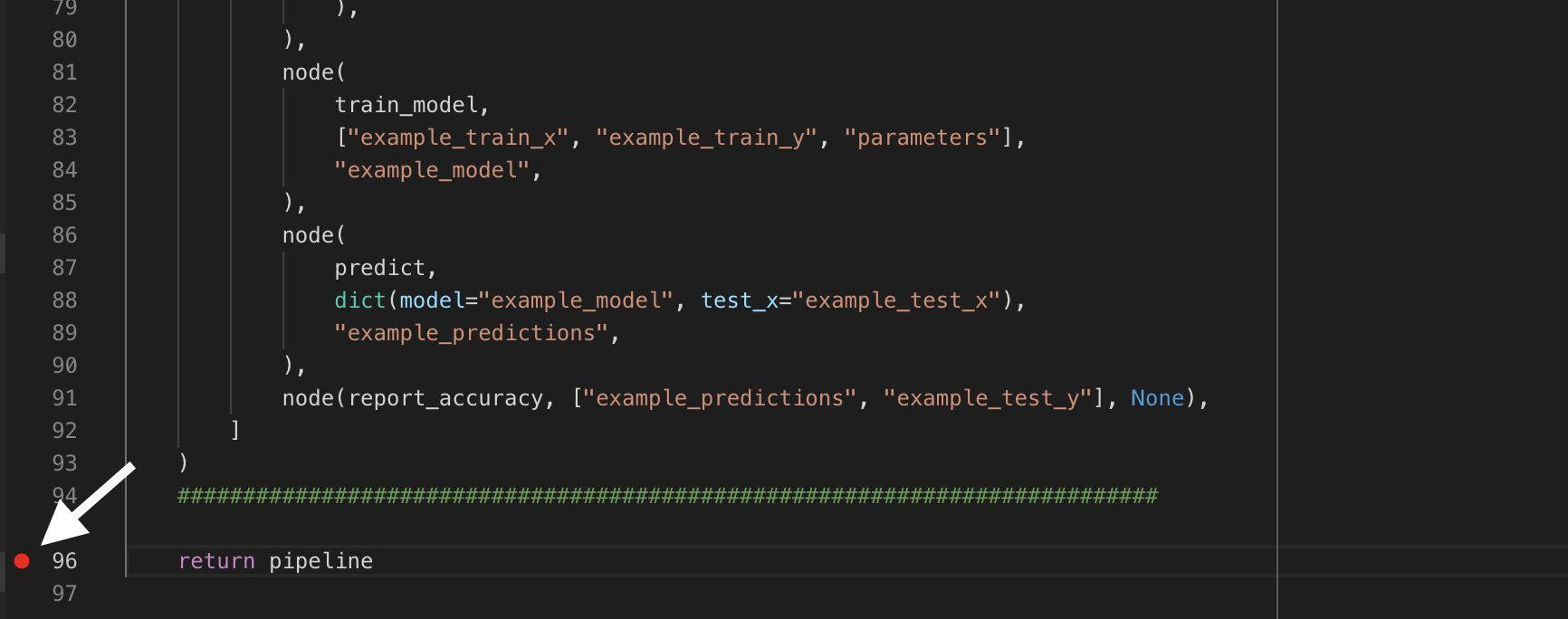The width and height of the screenshot is (1568, 619).
Task: Place cursor on the return keyword
Action: [x=216, y=561]
